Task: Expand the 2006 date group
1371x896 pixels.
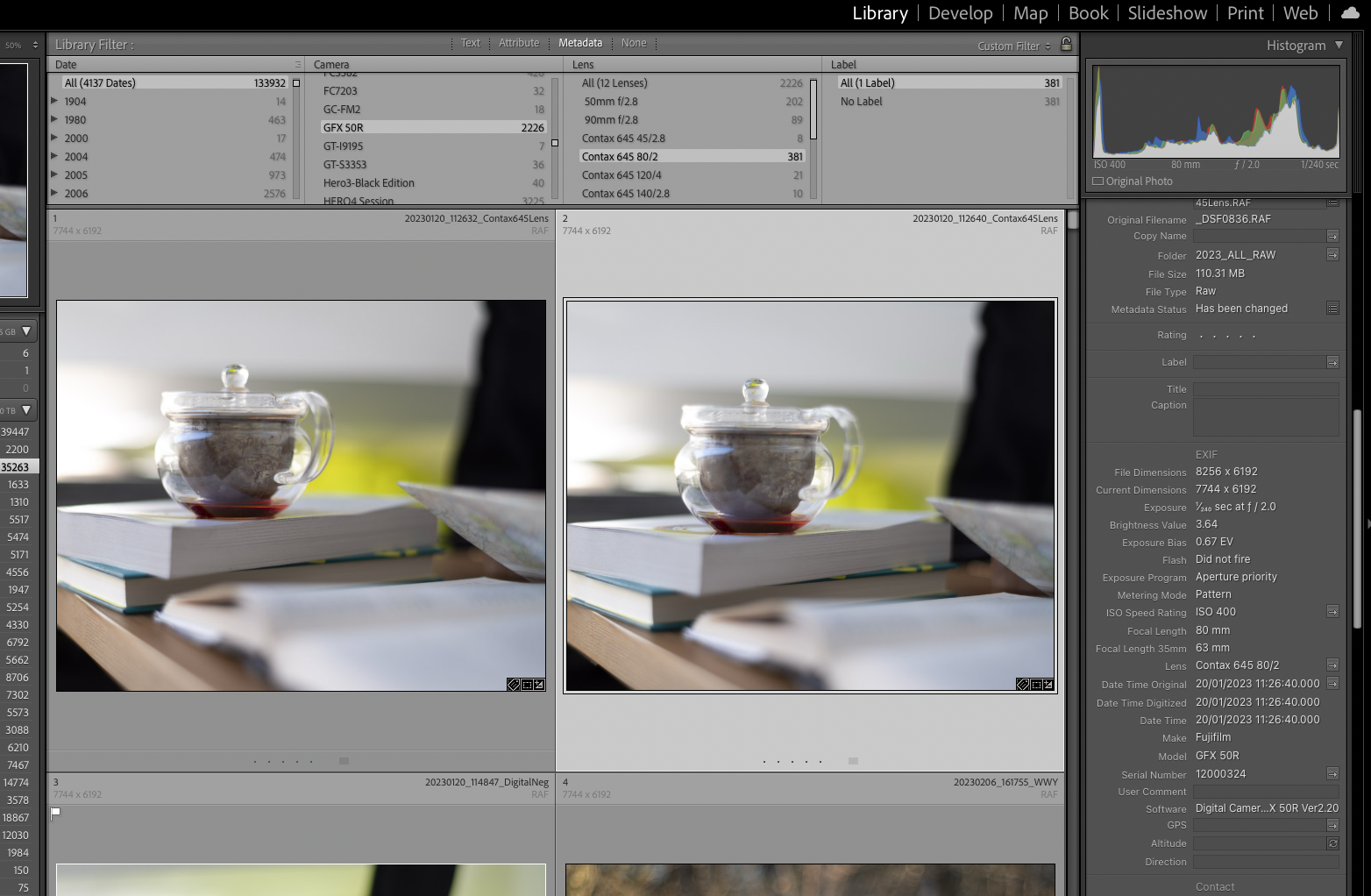Action: pos(54,193)
